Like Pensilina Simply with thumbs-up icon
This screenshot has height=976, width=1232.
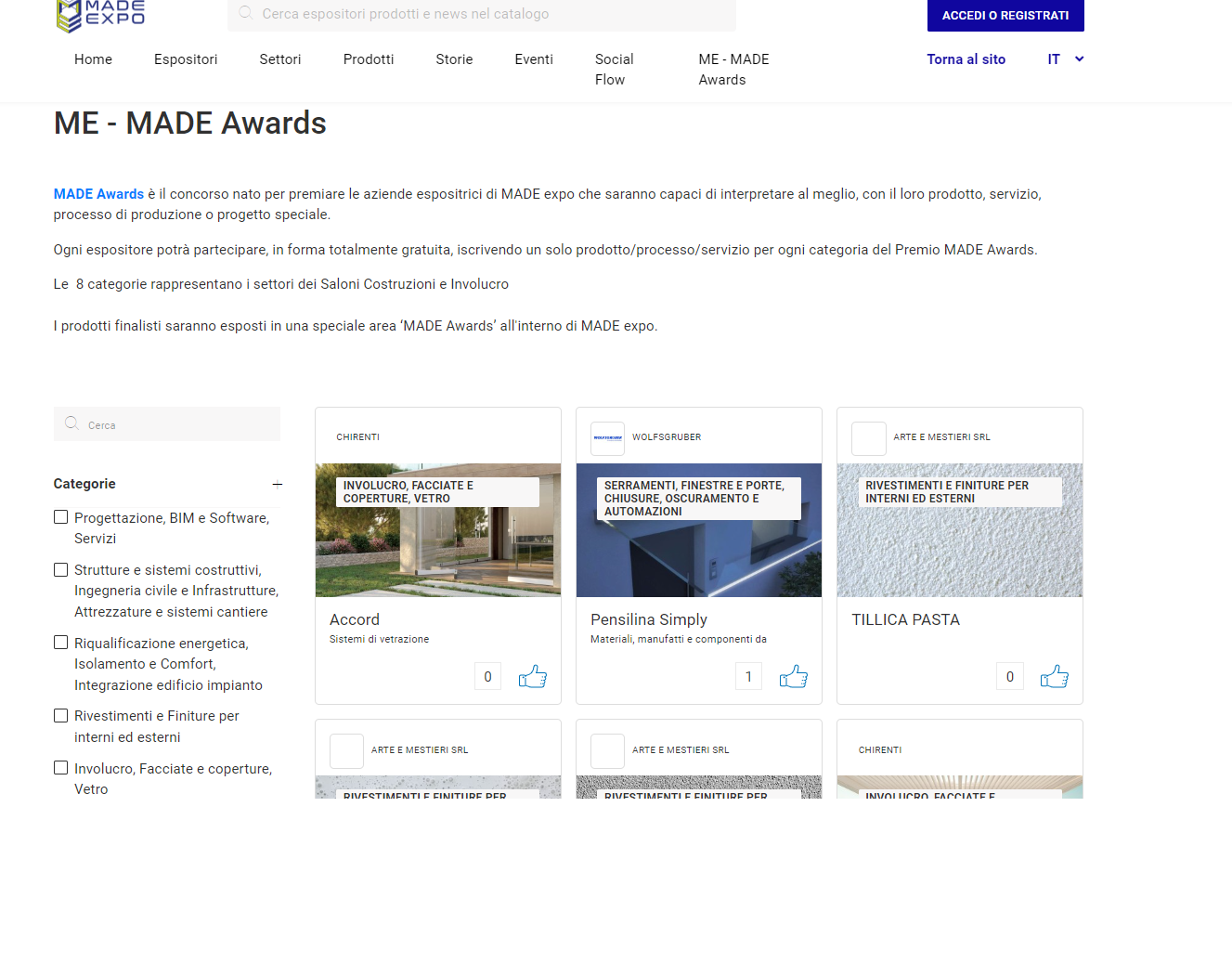point(794,676)
